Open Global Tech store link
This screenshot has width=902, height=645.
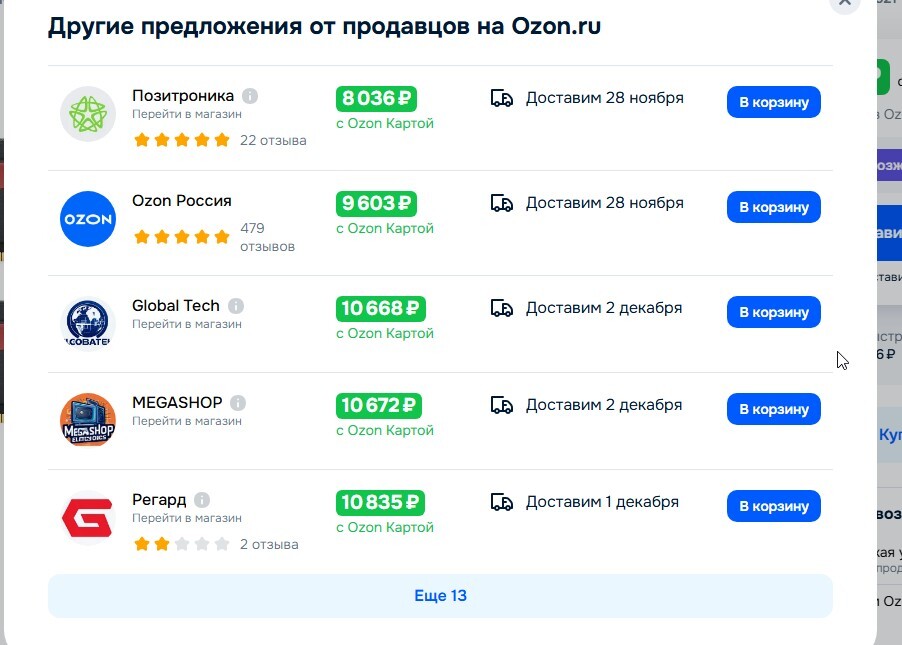tap(186, 324)
